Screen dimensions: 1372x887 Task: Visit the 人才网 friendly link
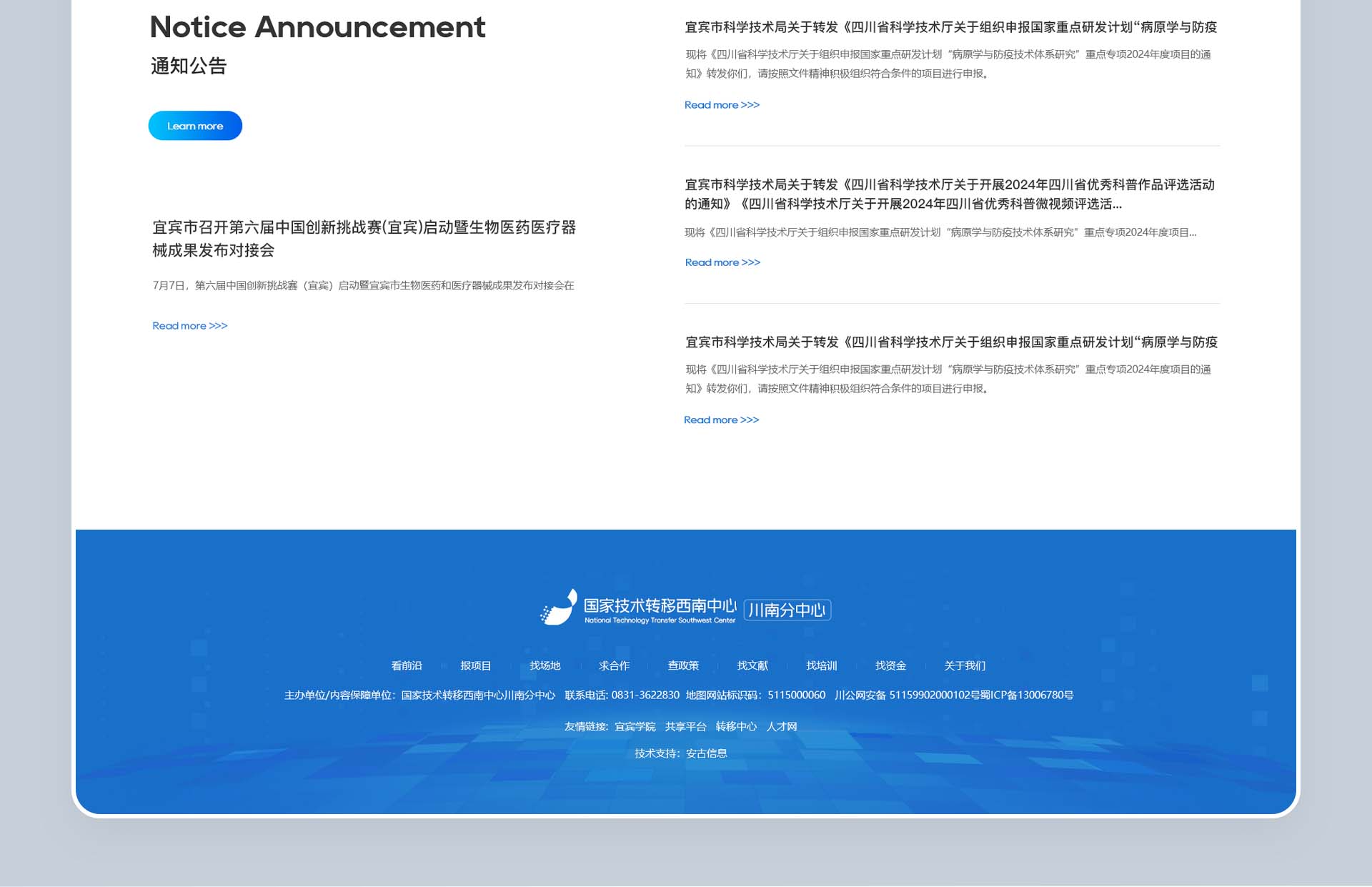(781, 726)
